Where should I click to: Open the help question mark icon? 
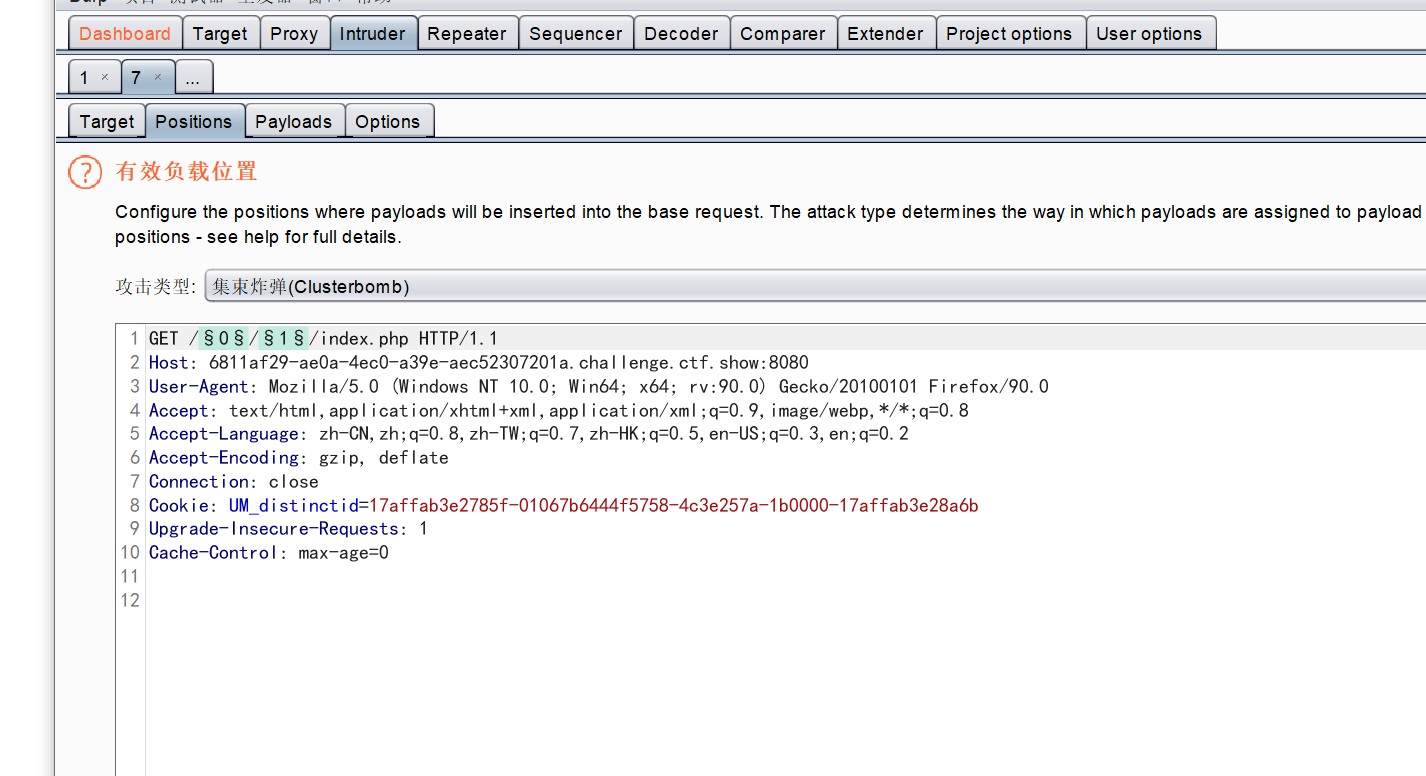[85, 172]
